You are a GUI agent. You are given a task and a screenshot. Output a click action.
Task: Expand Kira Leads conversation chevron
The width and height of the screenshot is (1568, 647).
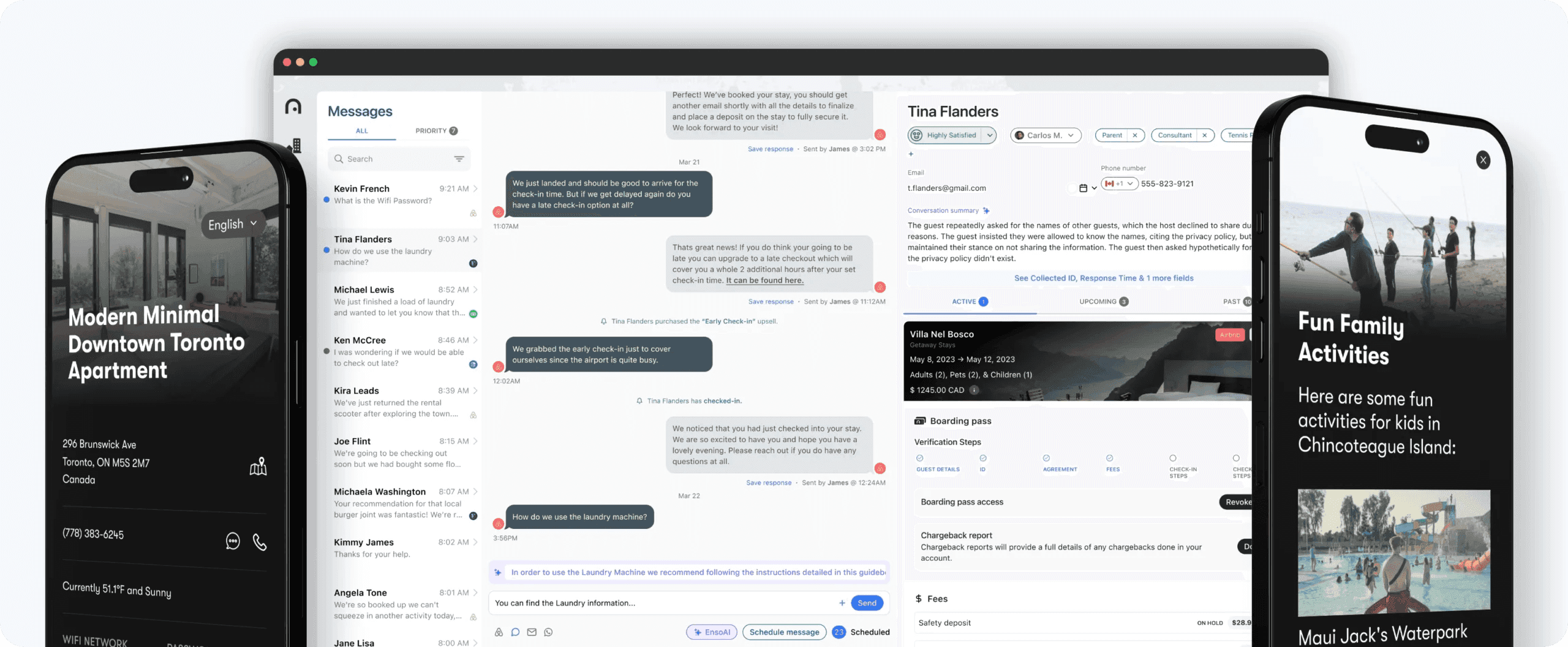tap(475, 391)
